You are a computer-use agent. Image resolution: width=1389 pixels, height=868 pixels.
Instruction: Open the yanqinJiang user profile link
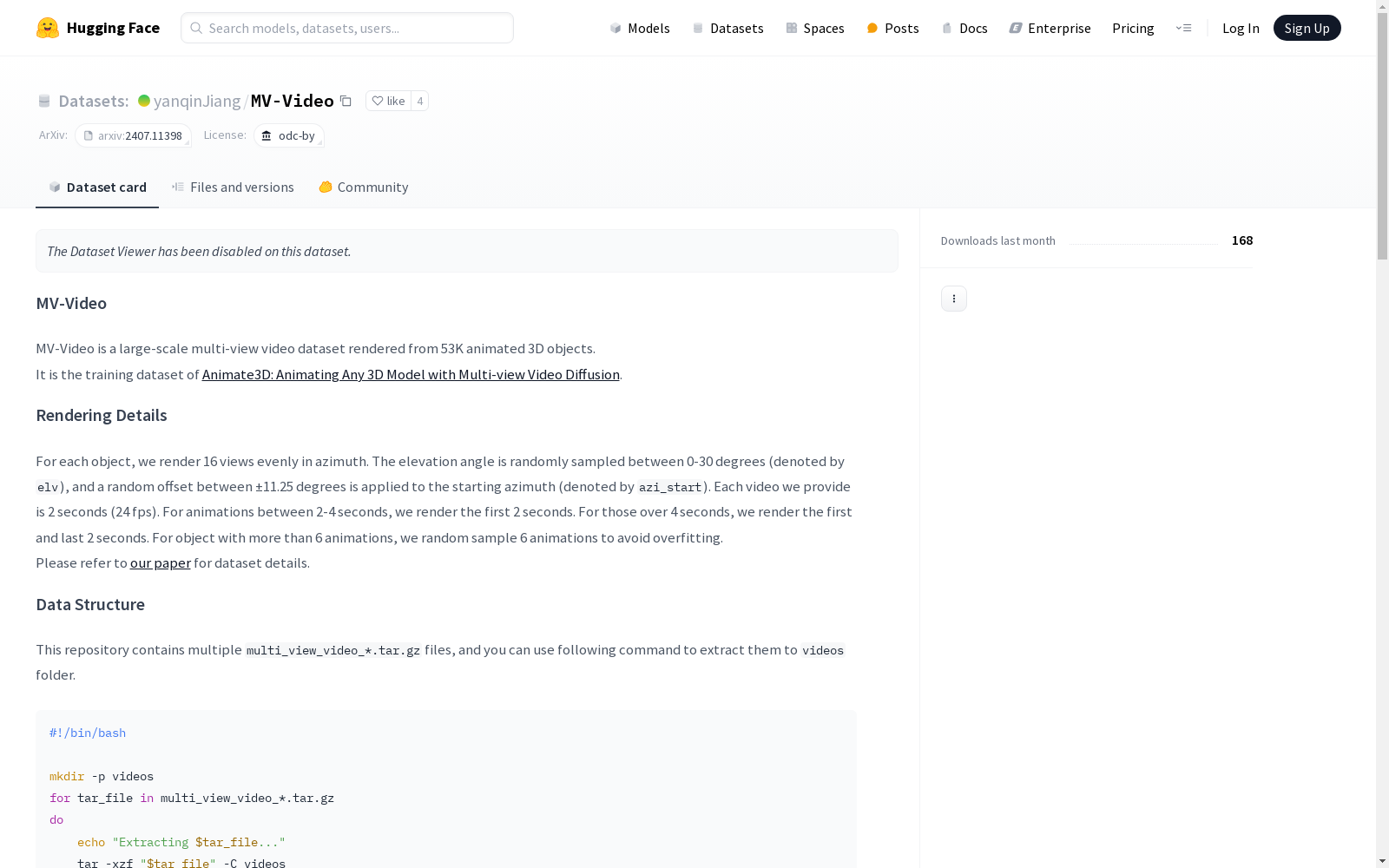tap(197, 101)
